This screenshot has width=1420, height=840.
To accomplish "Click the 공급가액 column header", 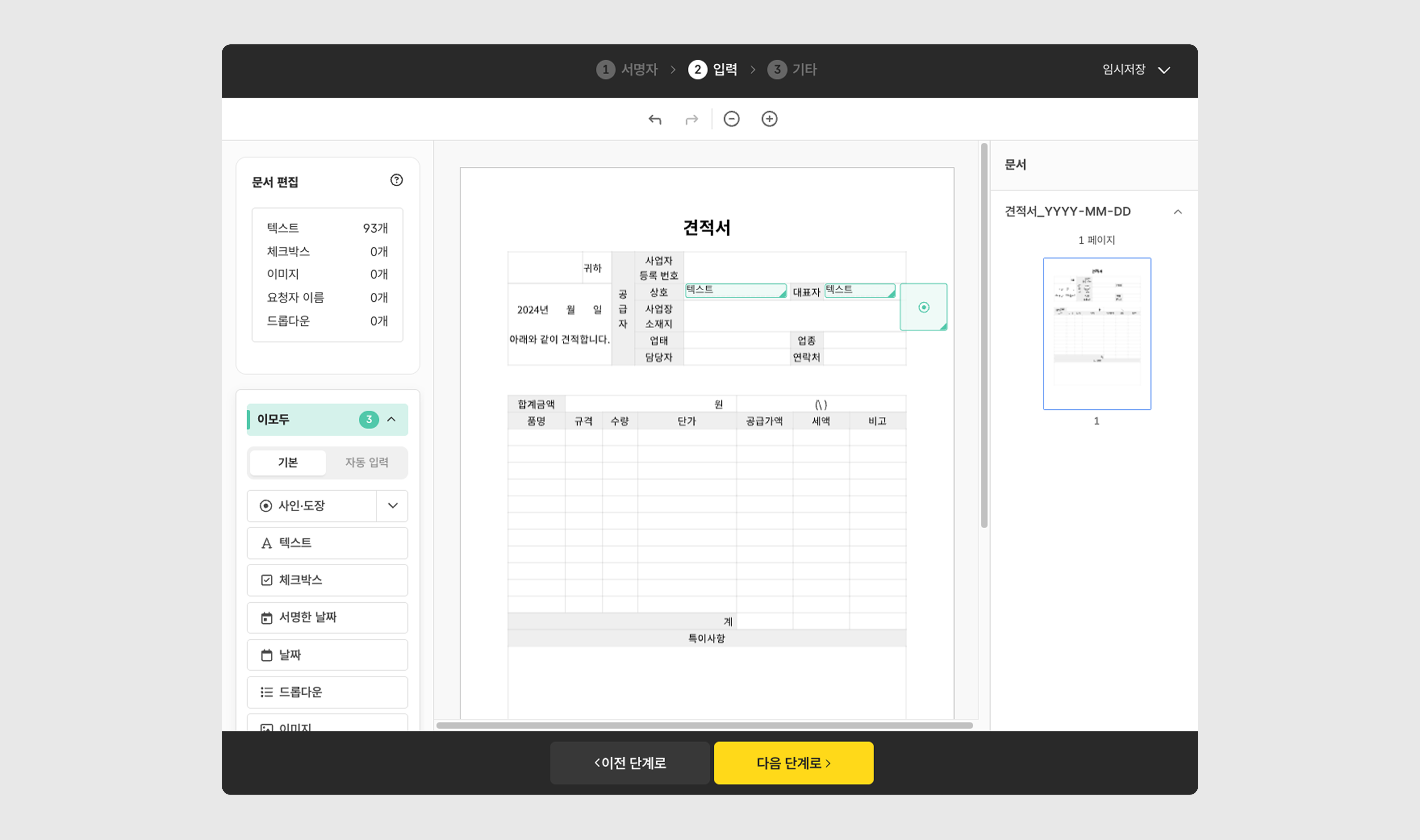I will [764, 421].
